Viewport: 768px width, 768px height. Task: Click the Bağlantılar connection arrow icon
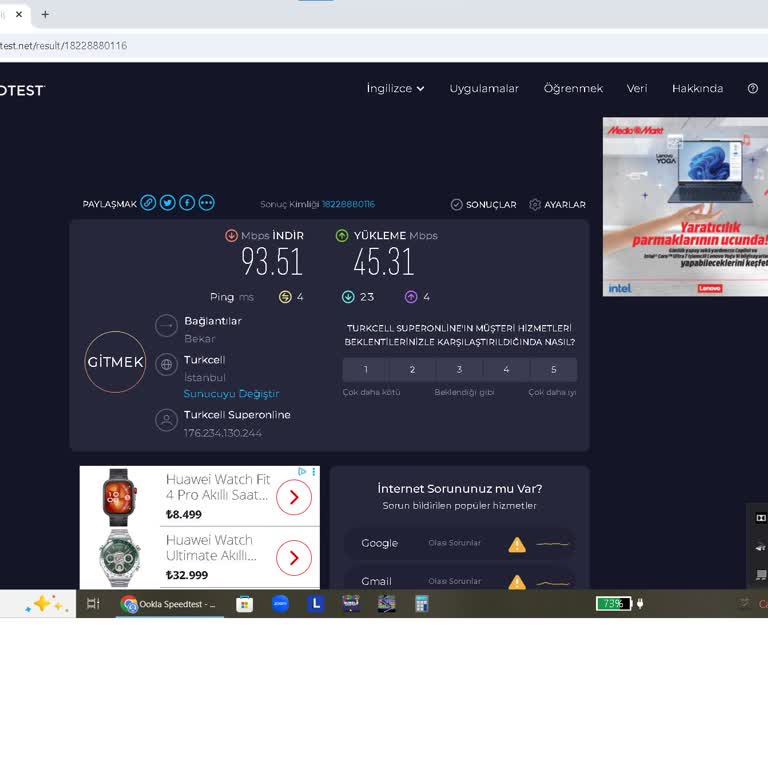[166, 326]
